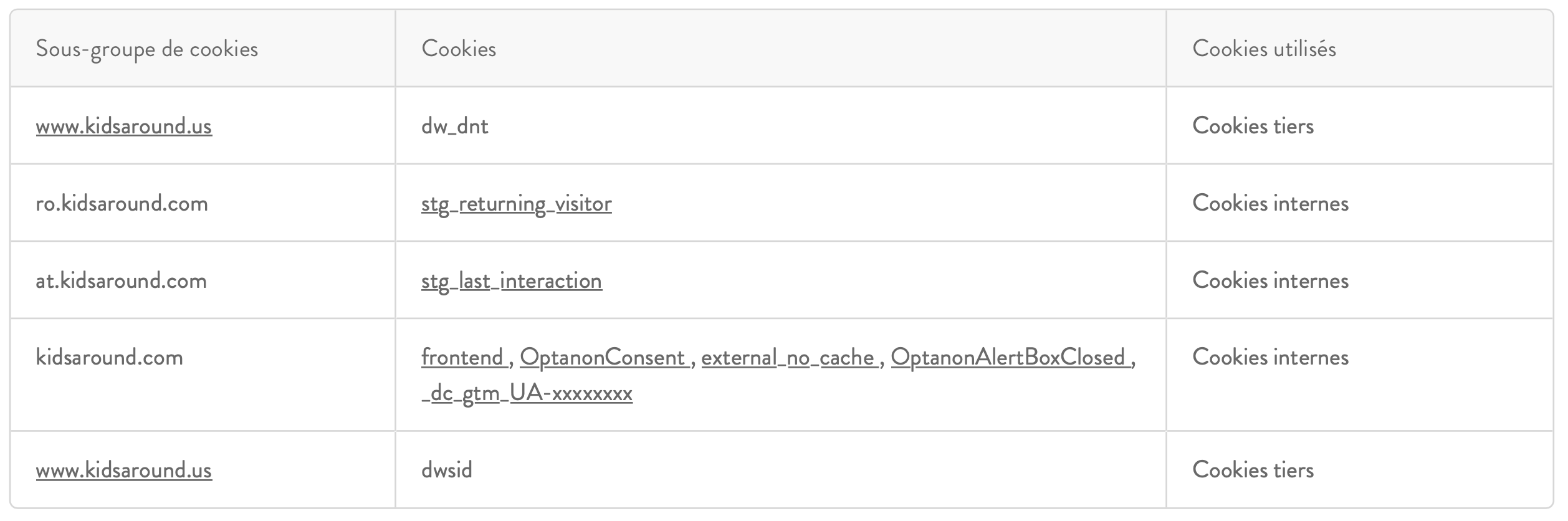Open the stg_last_interaction cookie link
Viewport: 1568px width, 521px height.
(511, 281)
